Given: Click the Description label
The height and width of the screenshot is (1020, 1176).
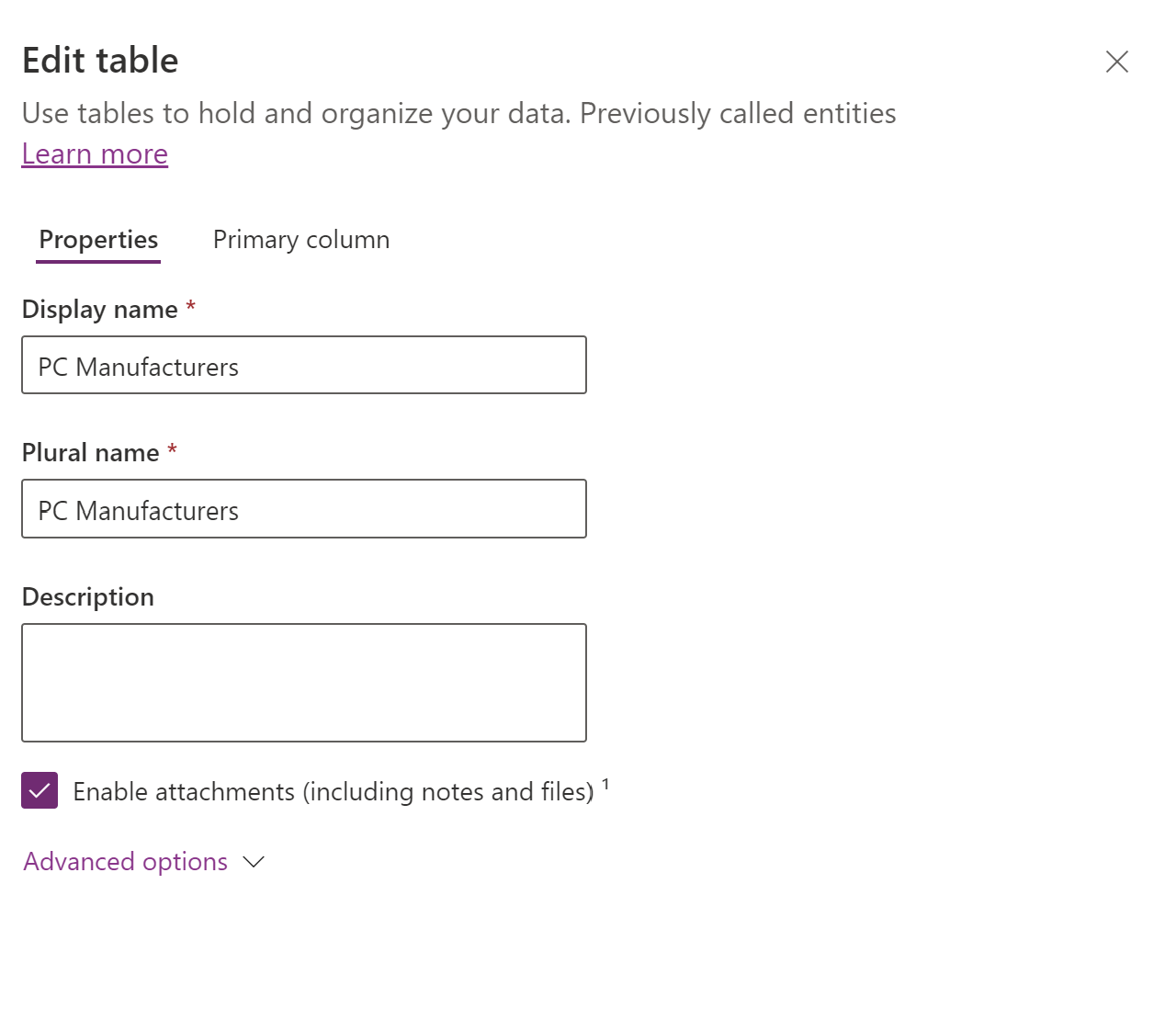Looking at the screenshot, I should point(87,597).
